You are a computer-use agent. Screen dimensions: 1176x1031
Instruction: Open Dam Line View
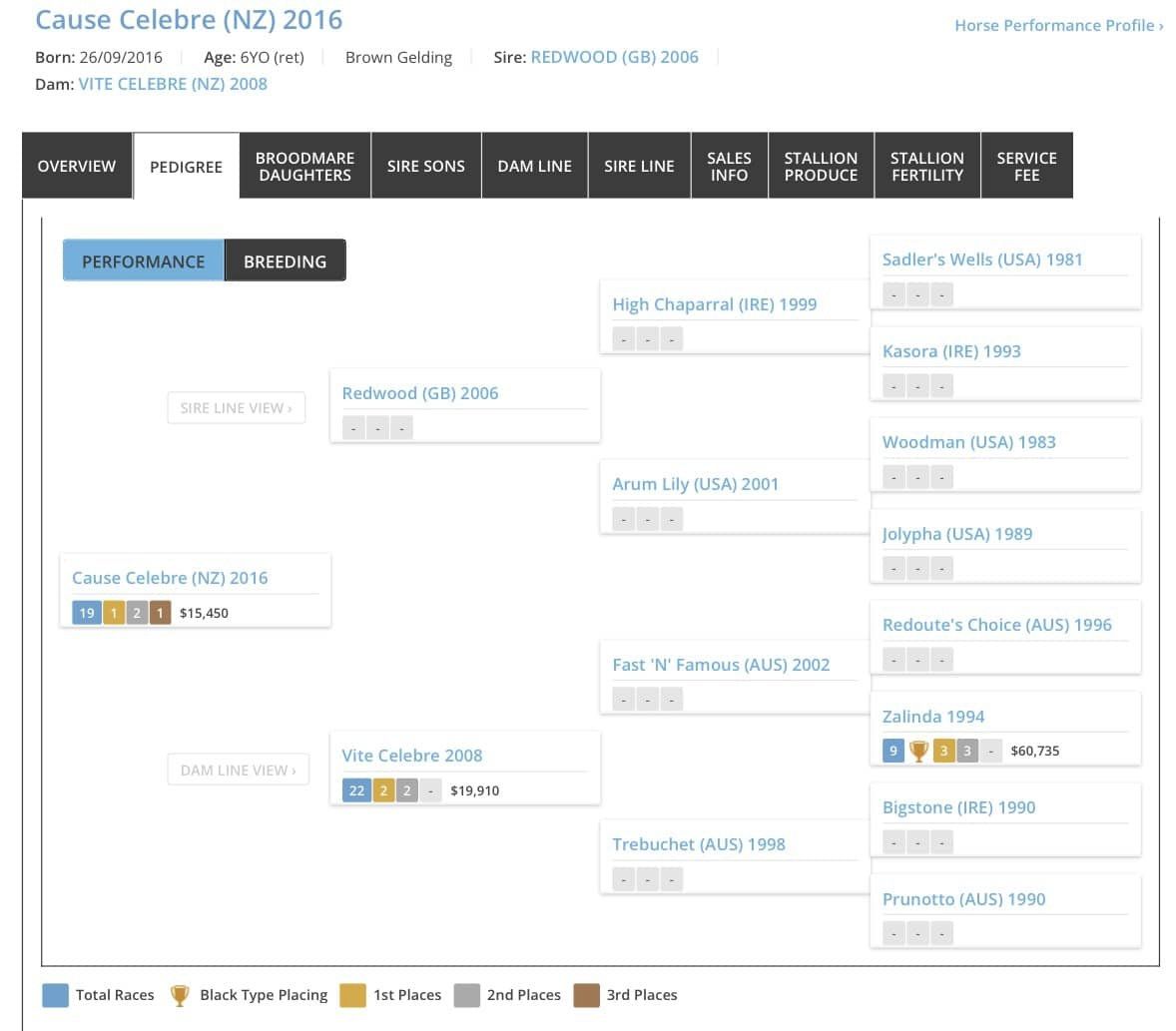(x=238, y=770)
